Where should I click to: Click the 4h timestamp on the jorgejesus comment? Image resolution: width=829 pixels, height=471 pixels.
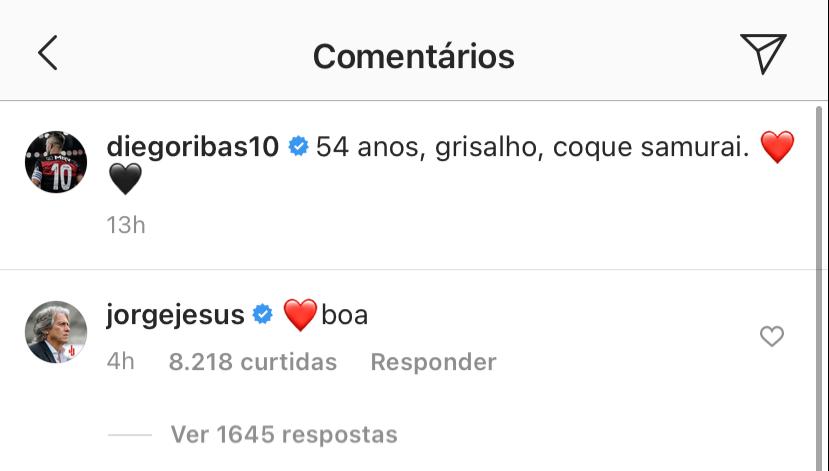point(120,361)
